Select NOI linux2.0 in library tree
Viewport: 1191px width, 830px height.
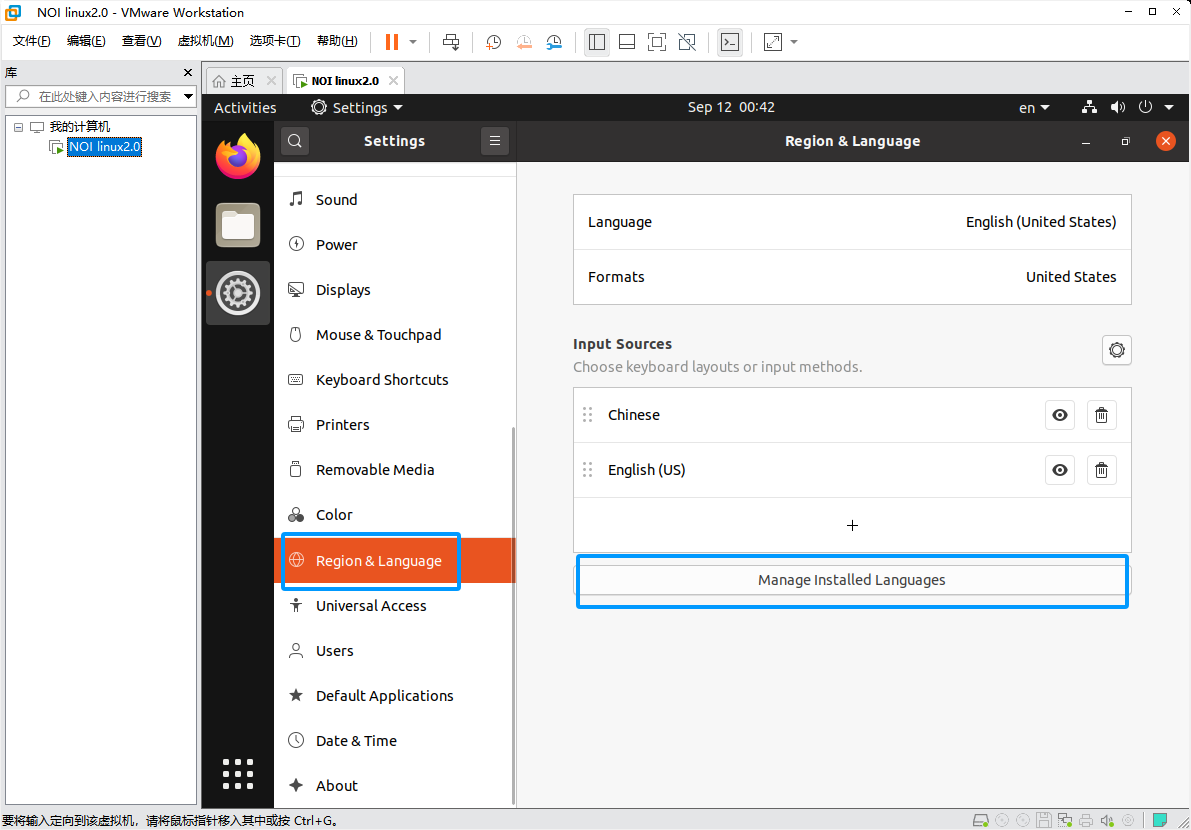click(104, 147)
